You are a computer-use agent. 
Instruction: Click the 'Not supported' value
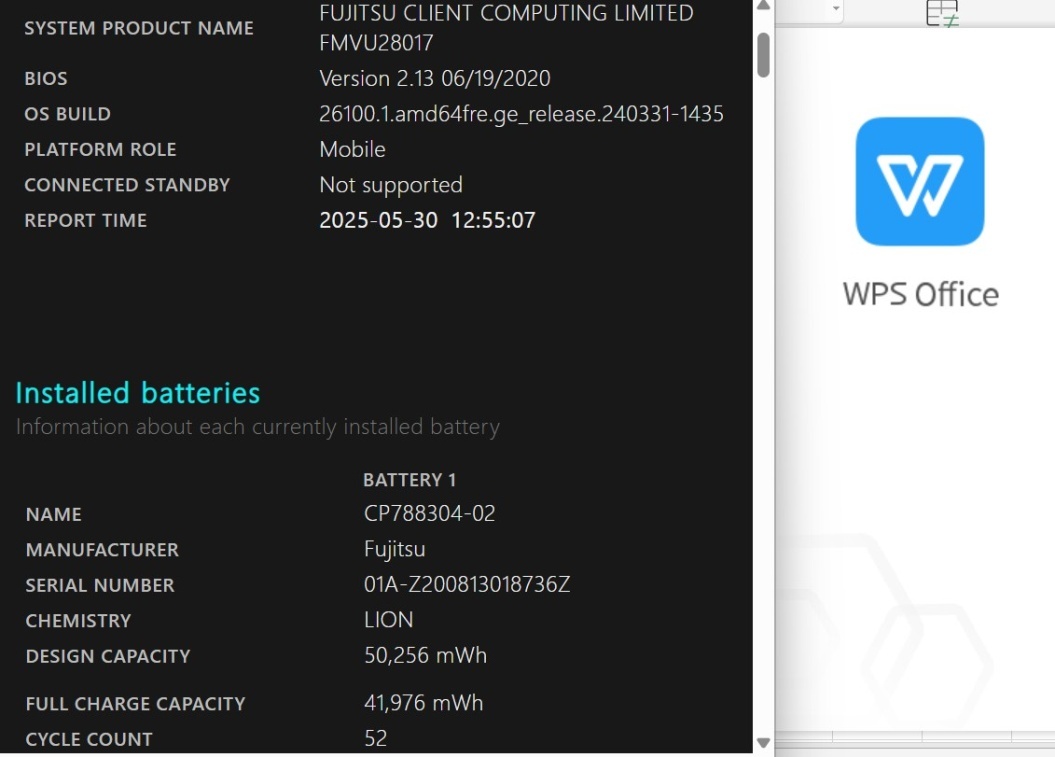(391, 185)
